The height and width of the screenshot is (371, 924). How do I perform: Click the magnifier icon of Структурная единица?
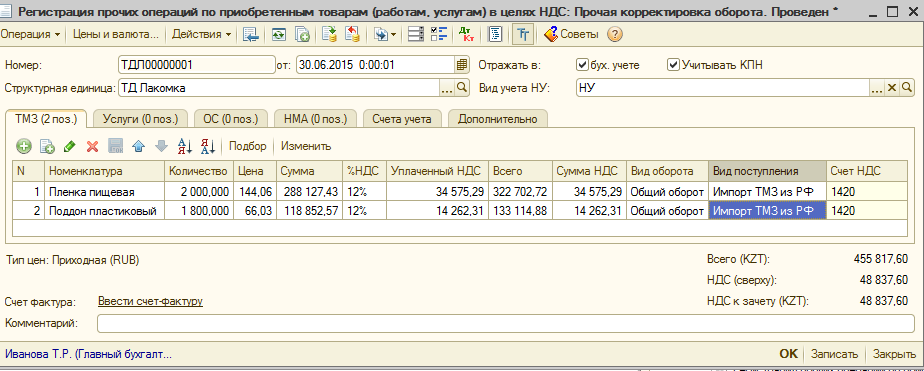462,88
